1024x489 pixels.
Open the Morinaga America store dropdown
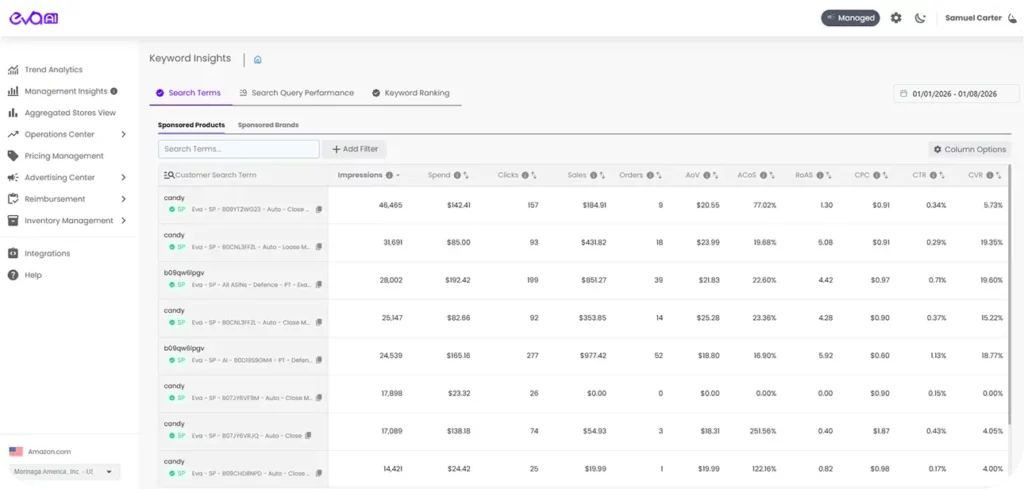tap(64, 471)
